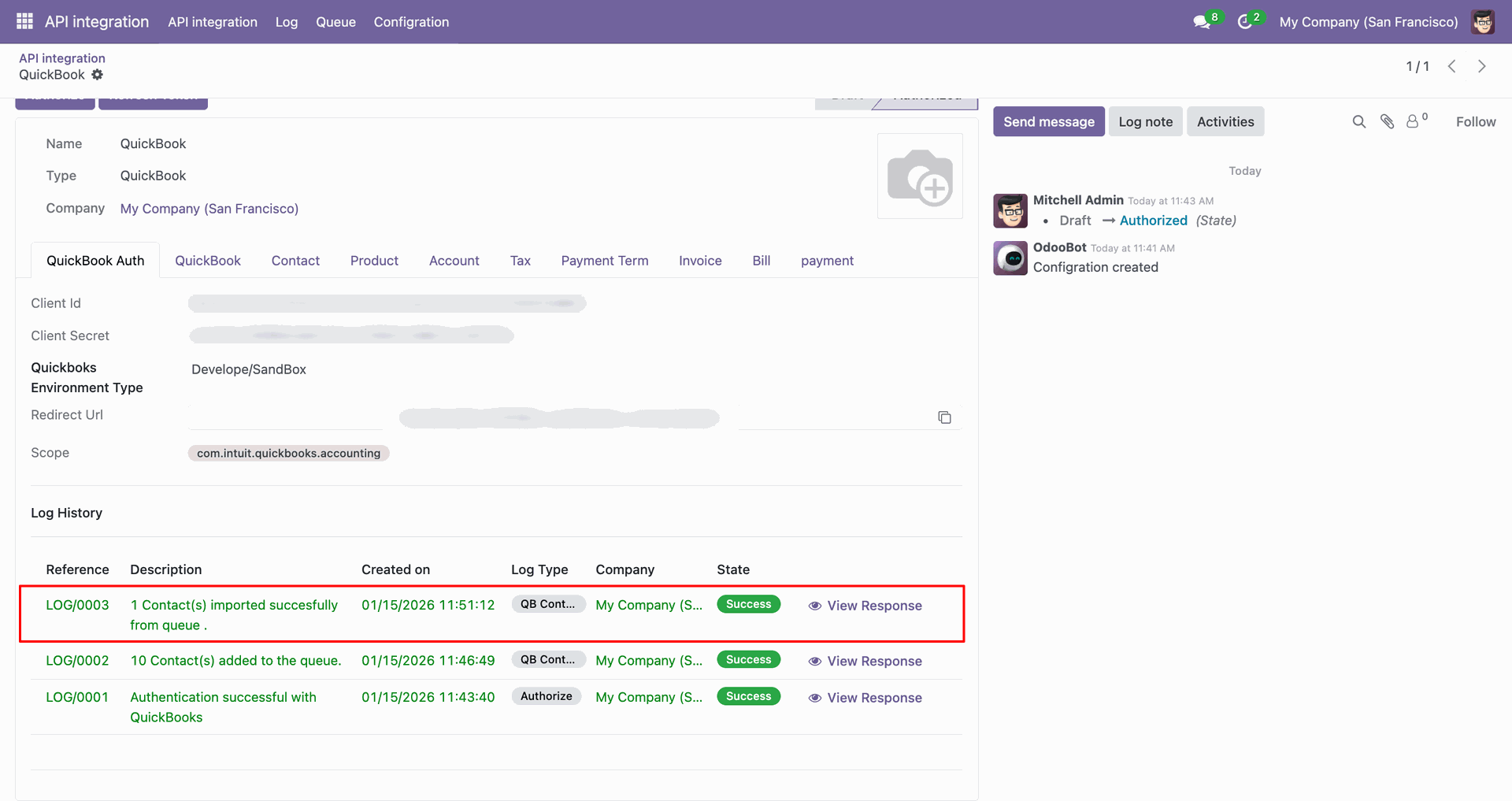1512x801 pixels.
Task: Open the payment tab
Action: point(827,261)
